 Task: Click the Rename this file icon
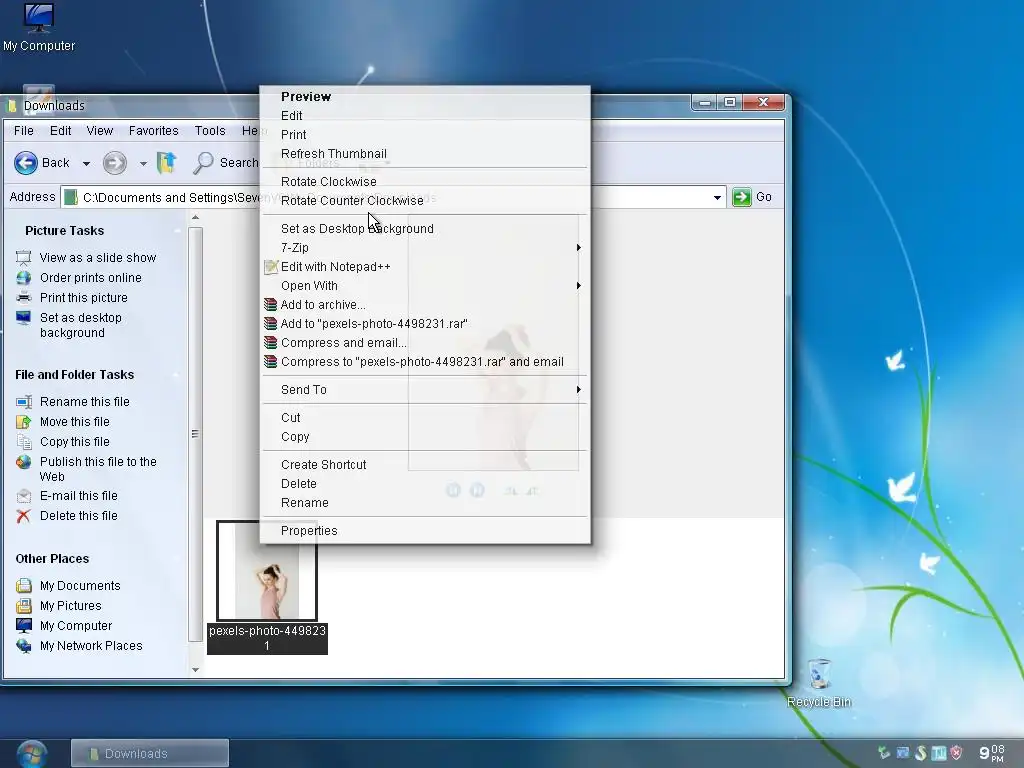tap(24, 402)
